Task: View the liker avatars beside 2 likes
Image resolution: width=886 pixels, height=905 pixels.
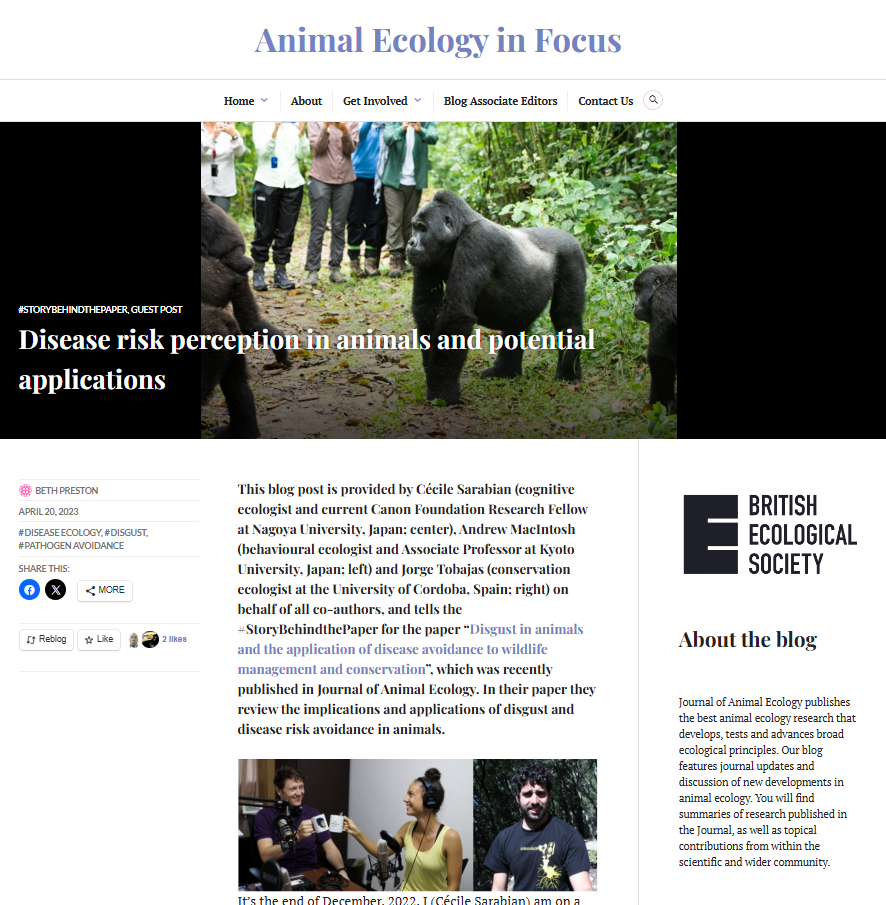Action: click(143, 640)
